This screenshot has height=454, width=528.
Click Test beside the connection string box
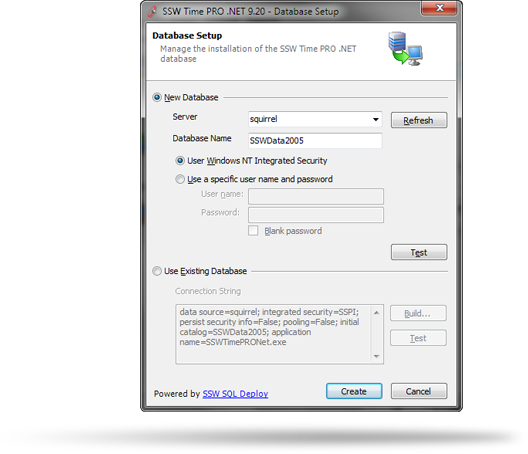pyautogui.click(x=418, y=338)
